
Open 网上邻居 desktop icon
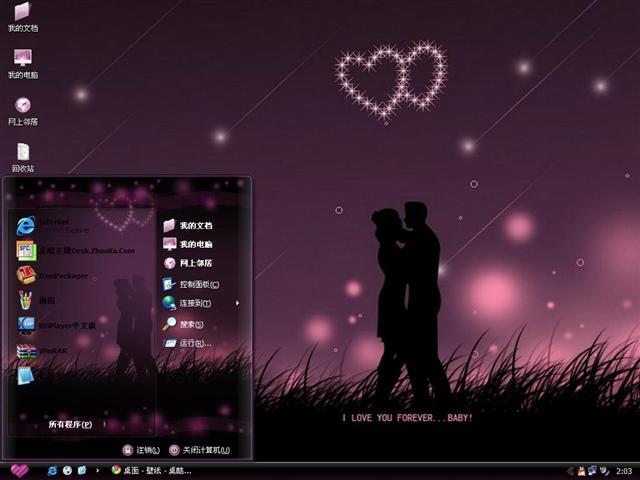[23, 111]
